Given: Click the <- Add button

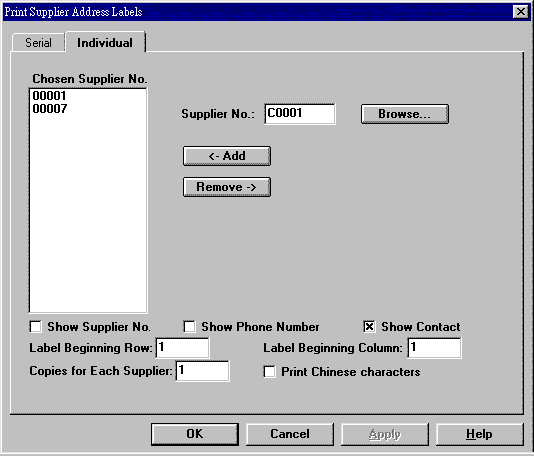Looking at the screenshot, I should coord(227,156).
